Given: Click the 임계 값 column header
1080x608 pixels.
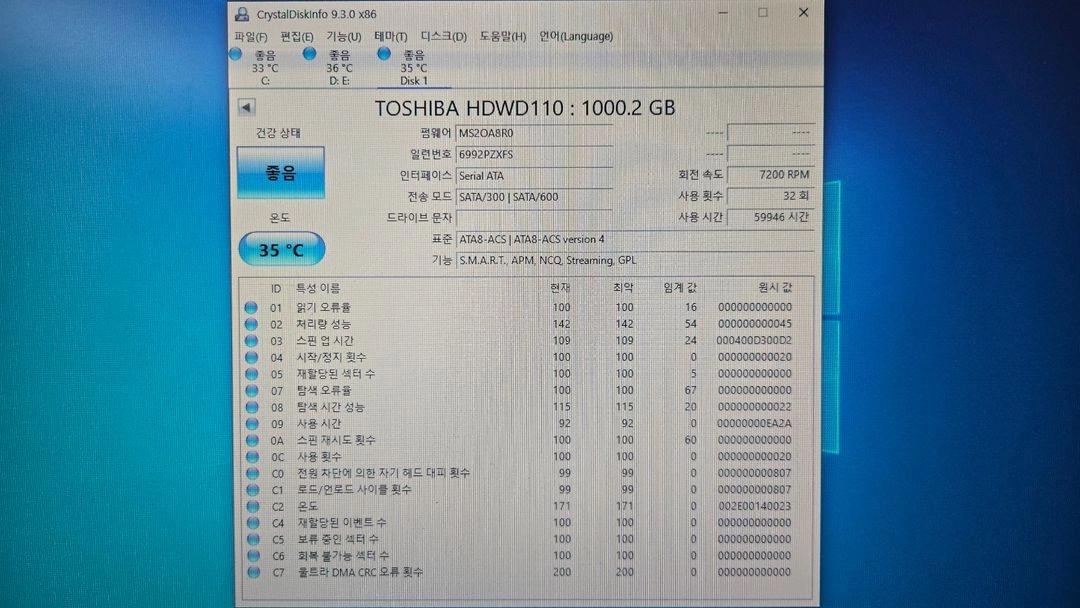Looking at the screenshot, I should click(x=680, y=288).
